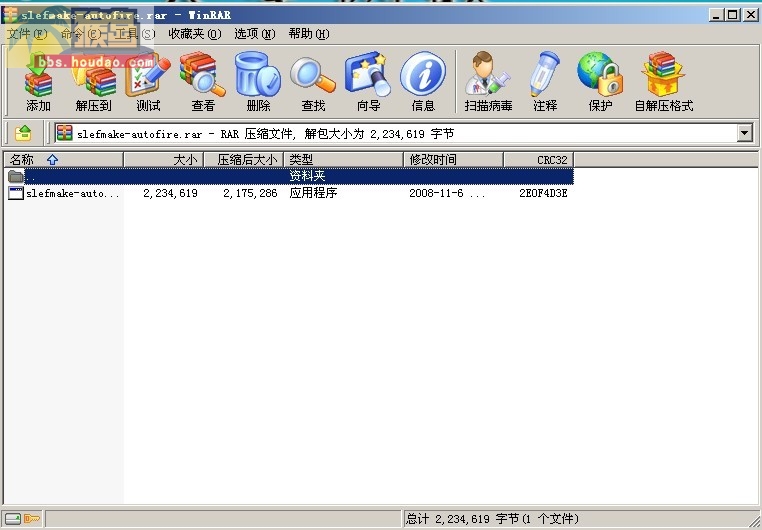Open the 文件(F) menu
The height and width of the screenshot is (530, 762).
click(x=27, y=34)
